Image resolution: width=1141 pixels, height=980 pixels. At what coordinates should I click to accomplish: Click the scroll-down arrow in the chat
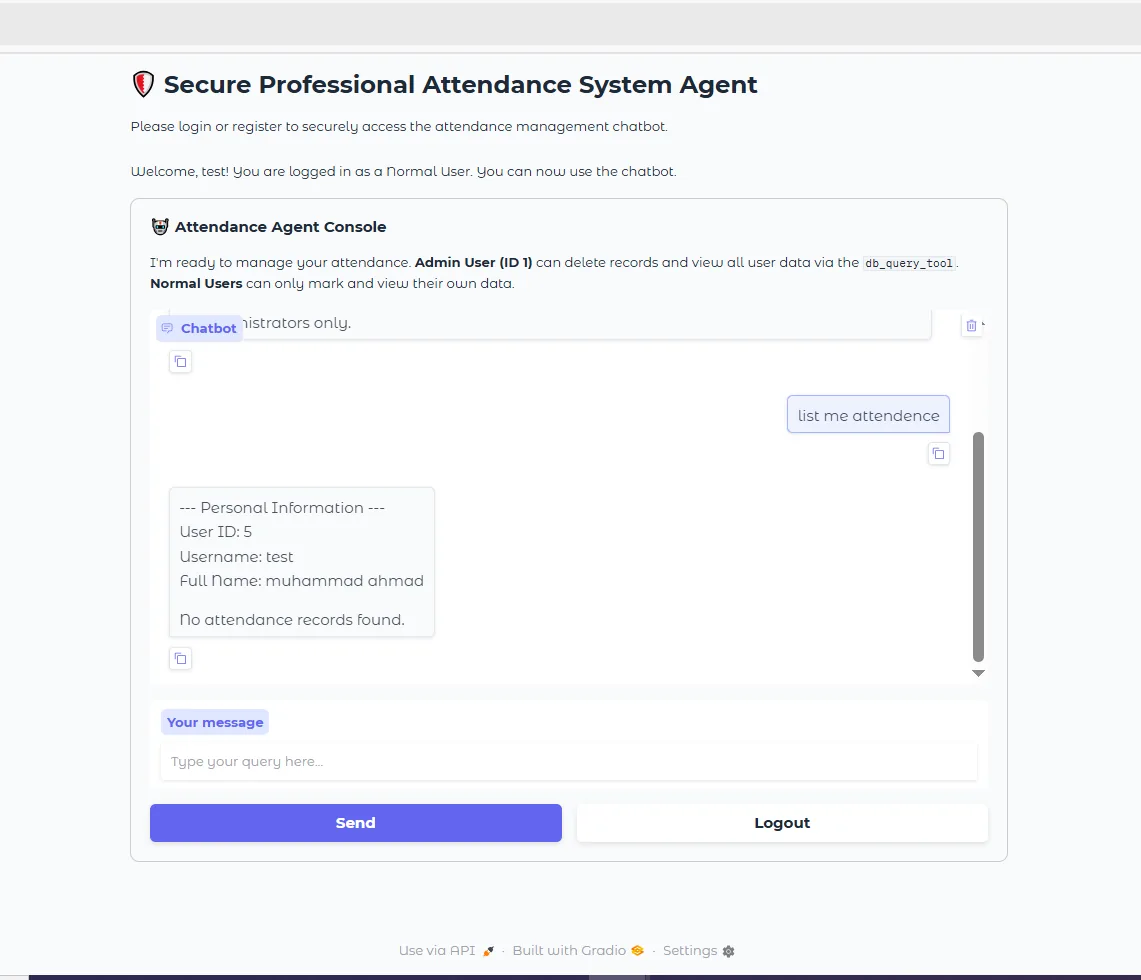tap(978, 673)
